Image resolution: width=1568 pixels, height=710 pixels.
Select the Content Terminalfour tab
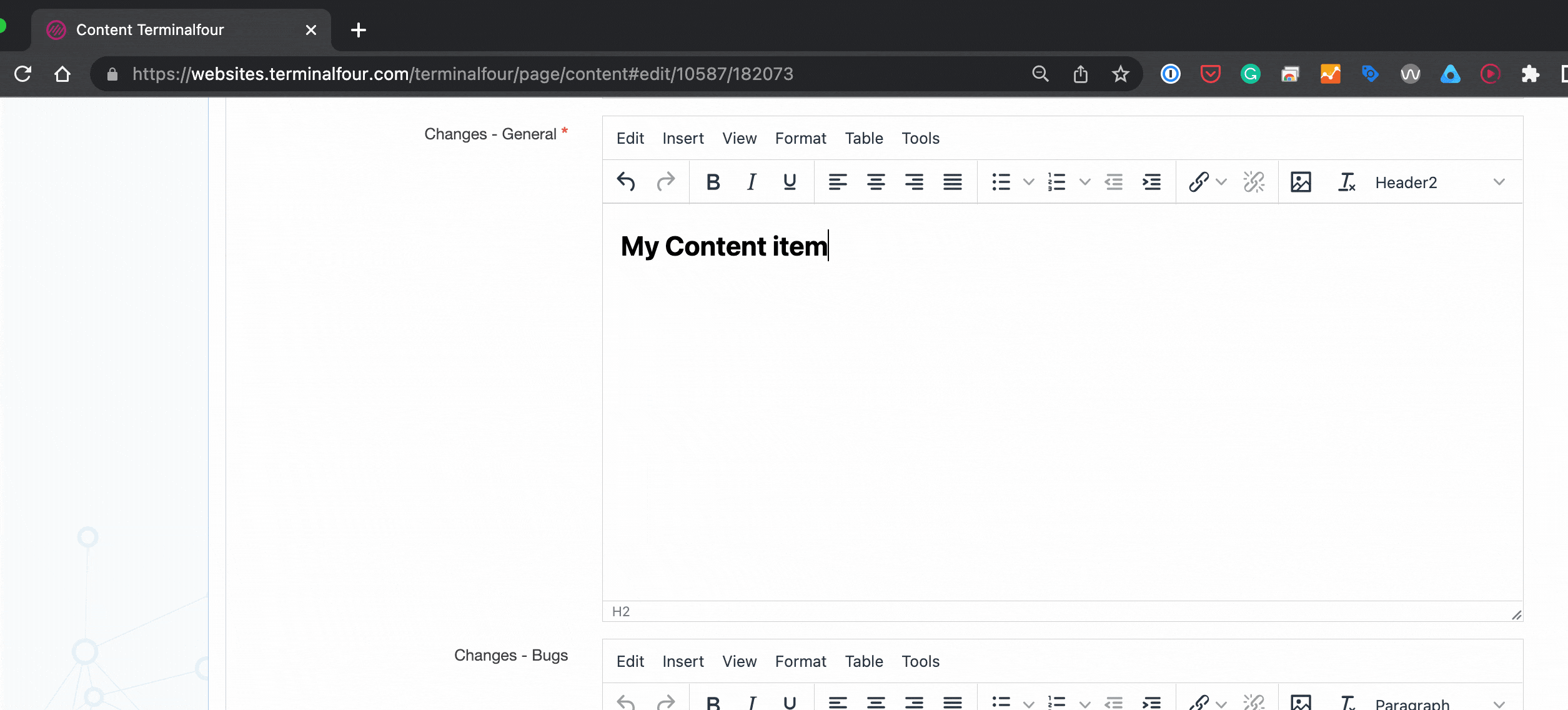(181, 29)
